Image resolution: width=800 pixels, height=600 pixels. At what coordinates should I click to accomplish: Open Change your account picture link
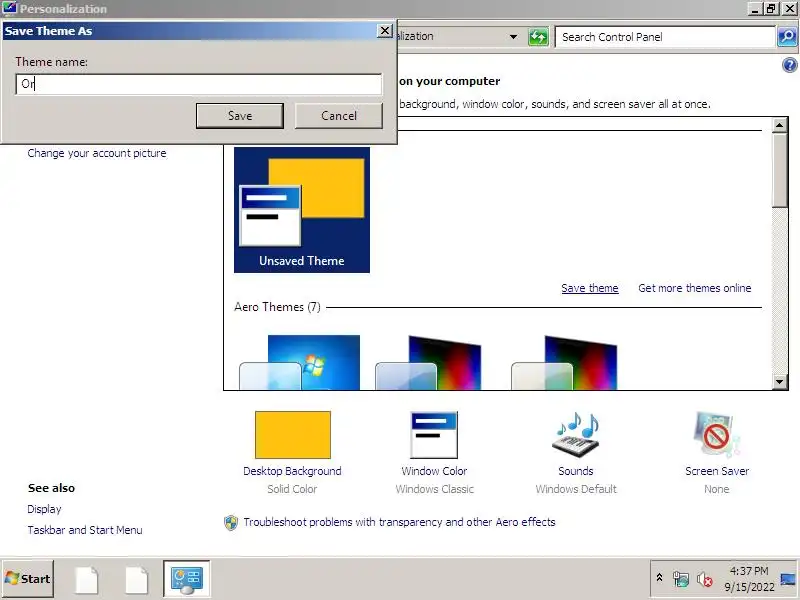click(97, 153)
